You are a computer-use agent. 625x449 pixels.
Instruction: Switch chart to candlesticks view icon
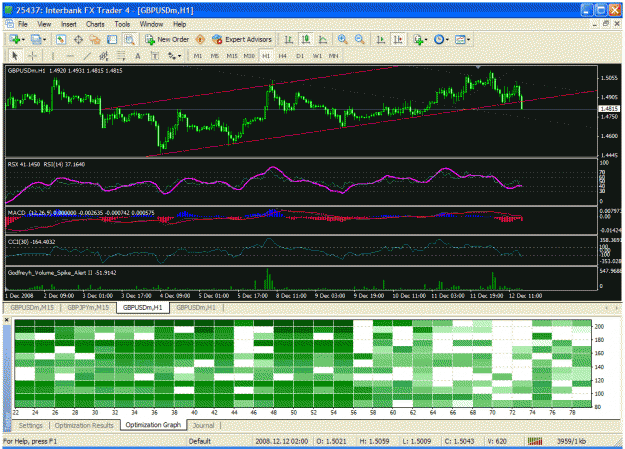pos(306,39)
